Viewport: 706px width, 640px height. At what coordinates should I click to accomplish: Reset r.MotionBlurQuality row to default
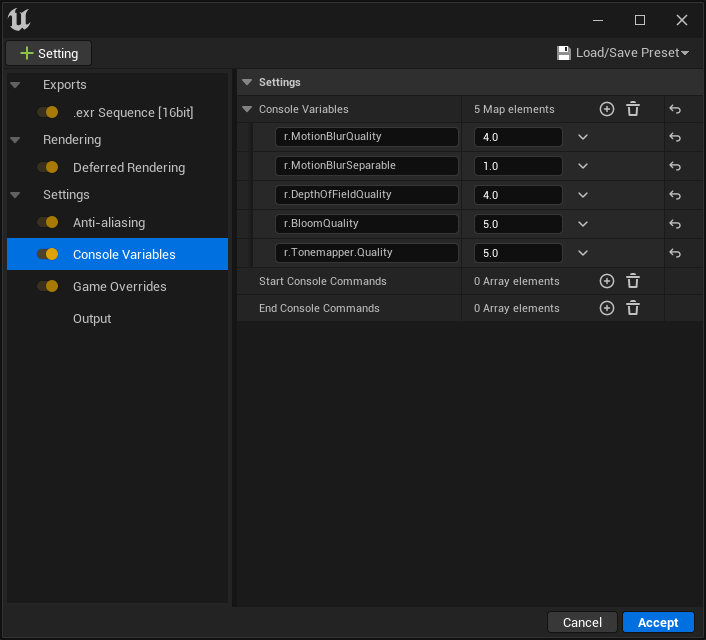pyautogui.click(x=675, y=137)
